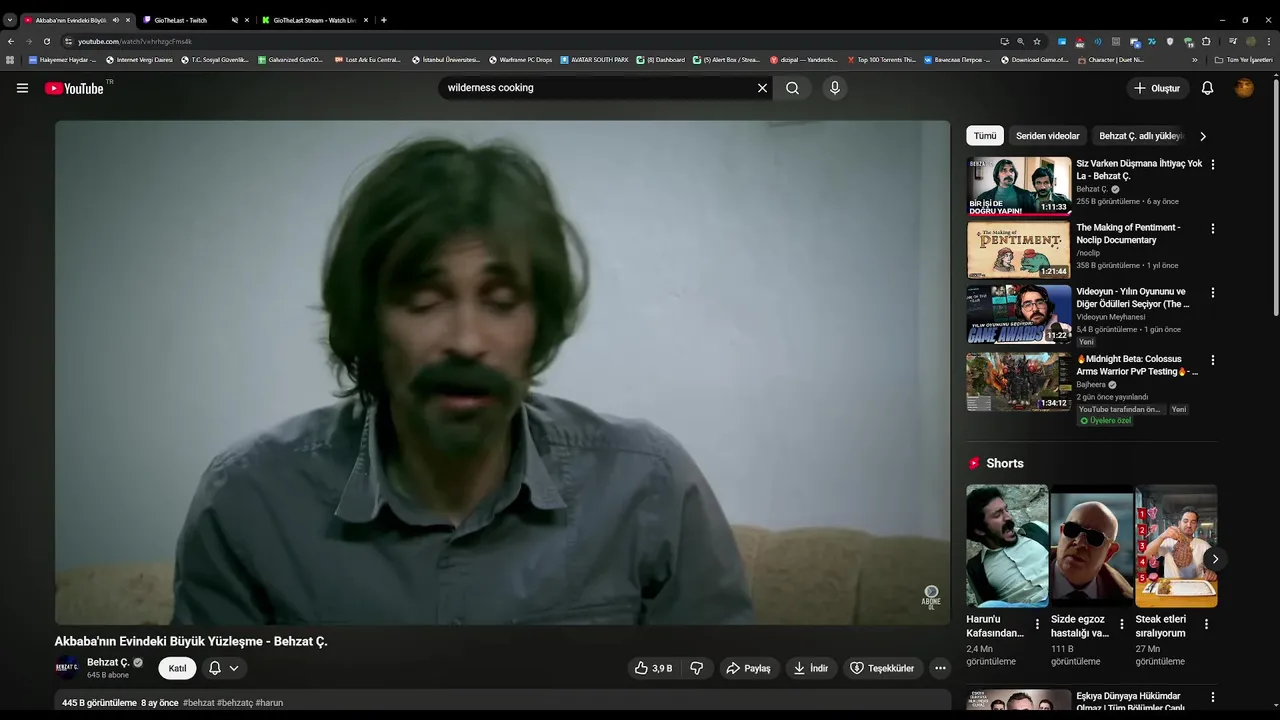Image resolution: width=1280 pixels, height=720 pixels.
Task: Click the address bar URL
Action: pos(135,41)
